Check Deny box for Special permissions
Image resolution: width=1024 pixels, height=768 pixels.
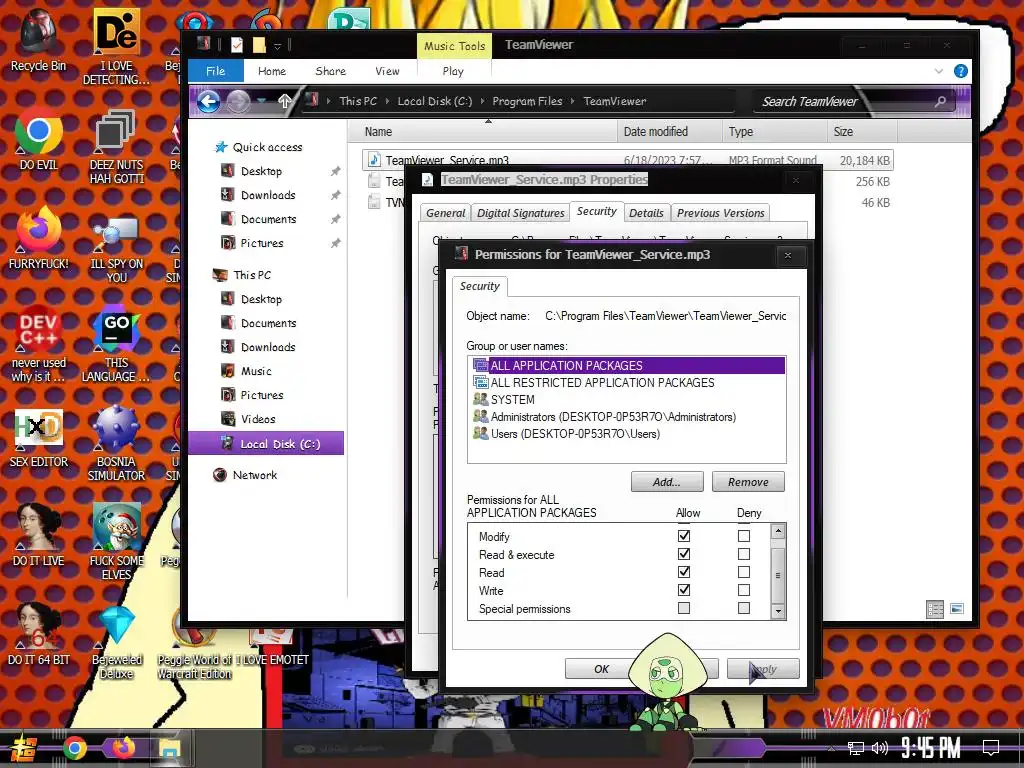[744, 608]
